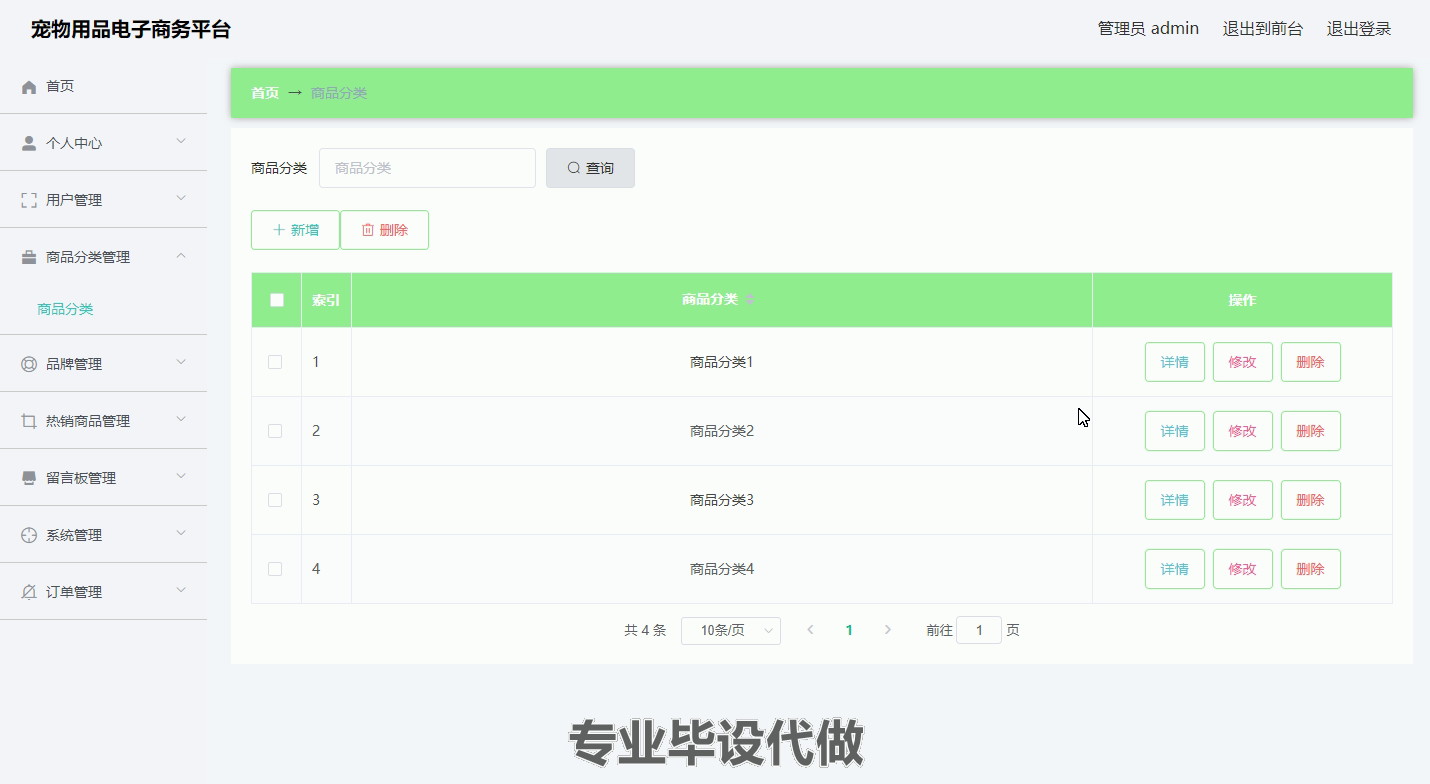Click the 商品分类2 table cell
Image resolution: width=1430 pixels, height=784 pixels.
click(x=722, y=431)
